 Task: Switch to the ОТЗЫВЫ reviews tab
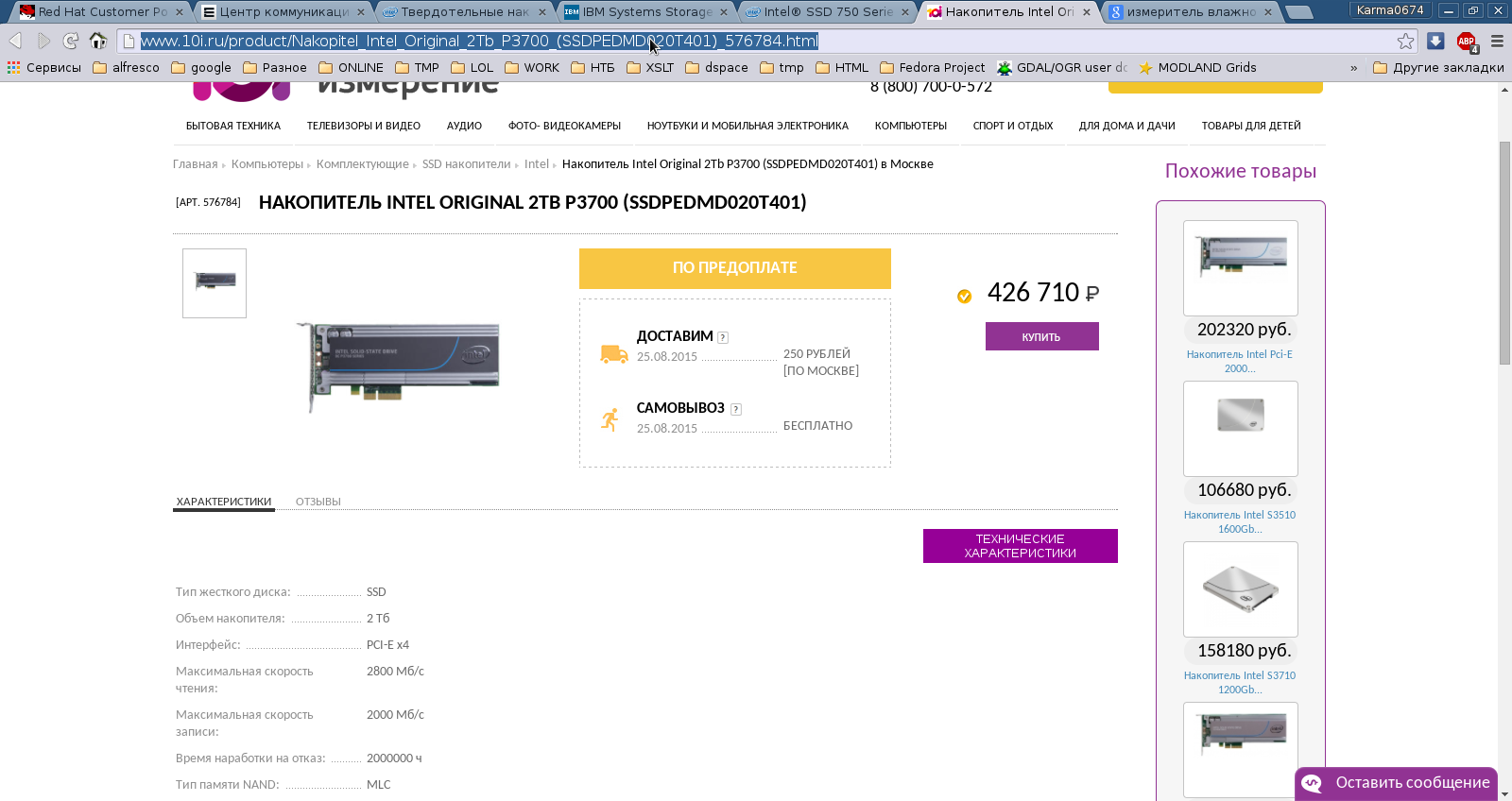click(318, 502)
